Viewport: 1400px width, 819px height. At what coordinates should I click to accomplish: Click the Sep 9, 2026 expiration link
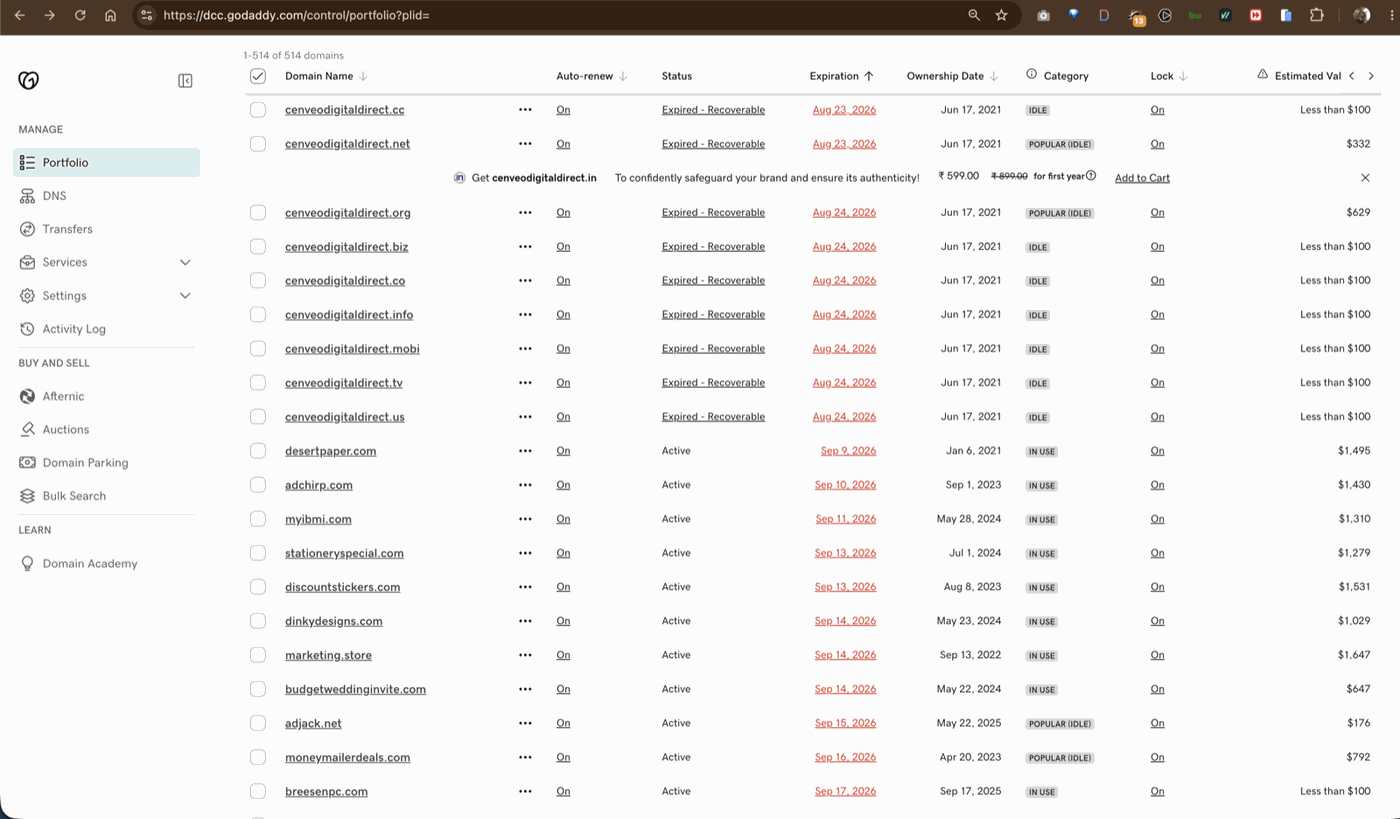848,451
